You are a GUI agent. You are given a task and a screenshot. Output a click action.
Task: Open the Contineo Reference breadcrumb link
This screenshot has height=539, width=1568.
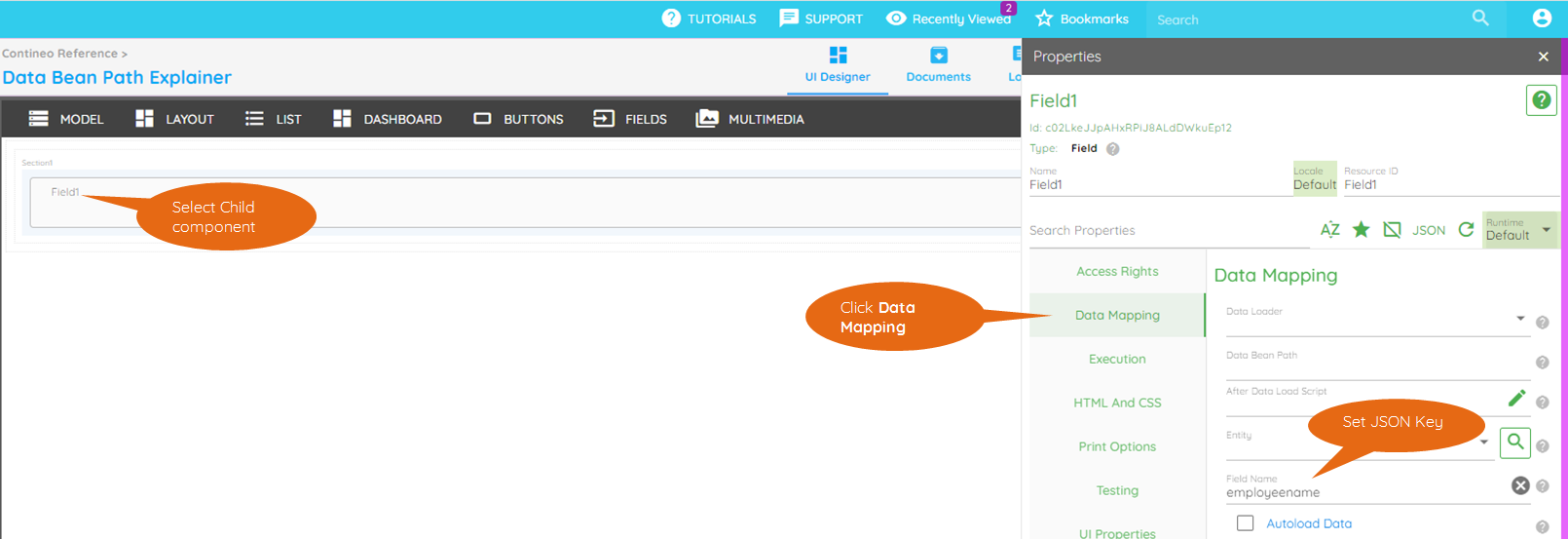tap(59, 54)
